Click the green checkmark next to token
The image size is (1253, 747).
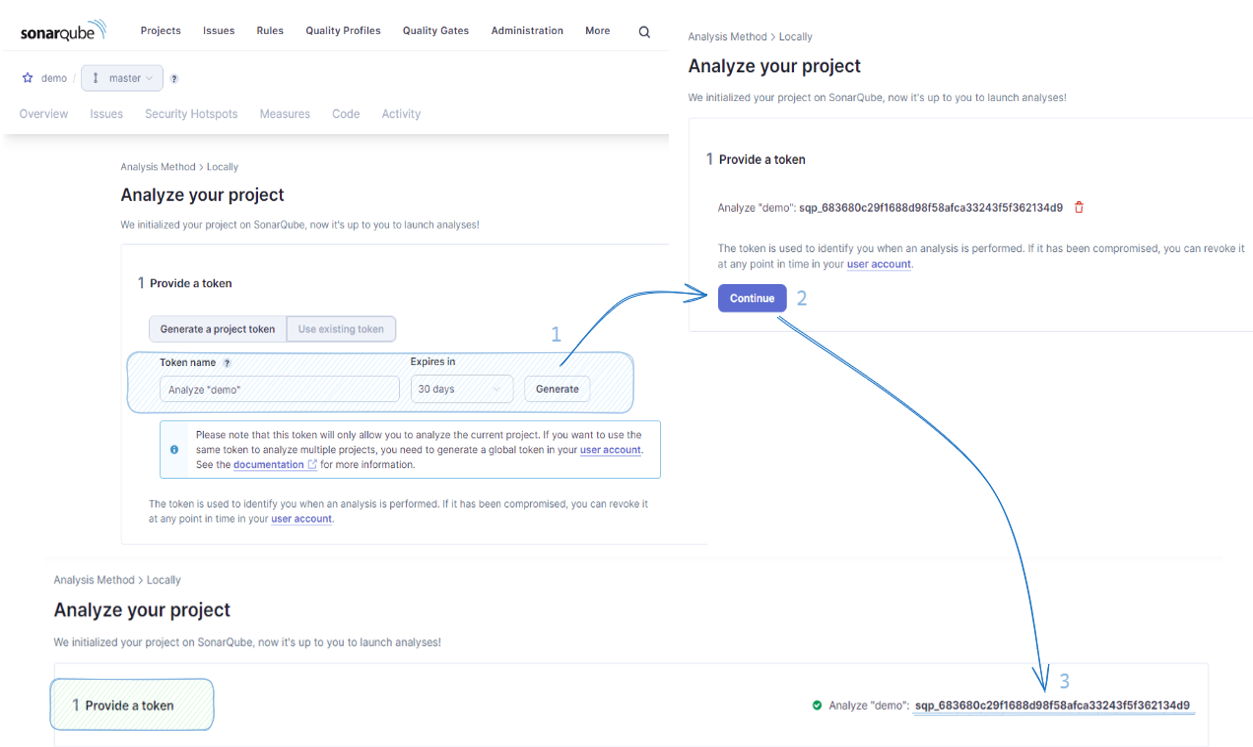point(818,705)
